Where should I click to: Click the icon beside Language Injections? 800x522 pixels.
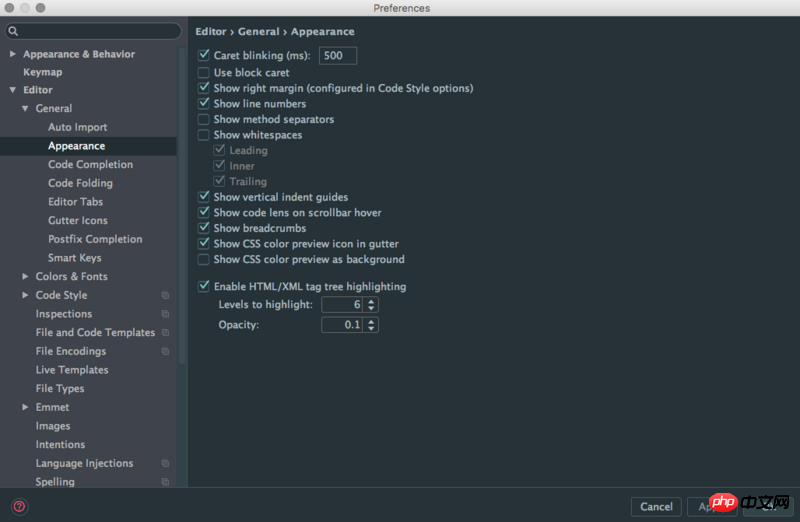165,463
